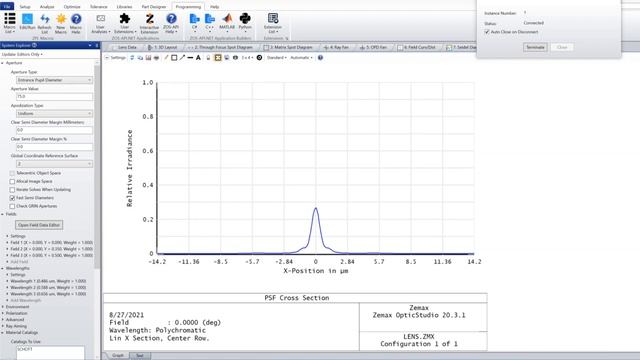Viewport: 640px width, 360px height.
Task: Expand the Environment section
Action: [x=2, y=307]
